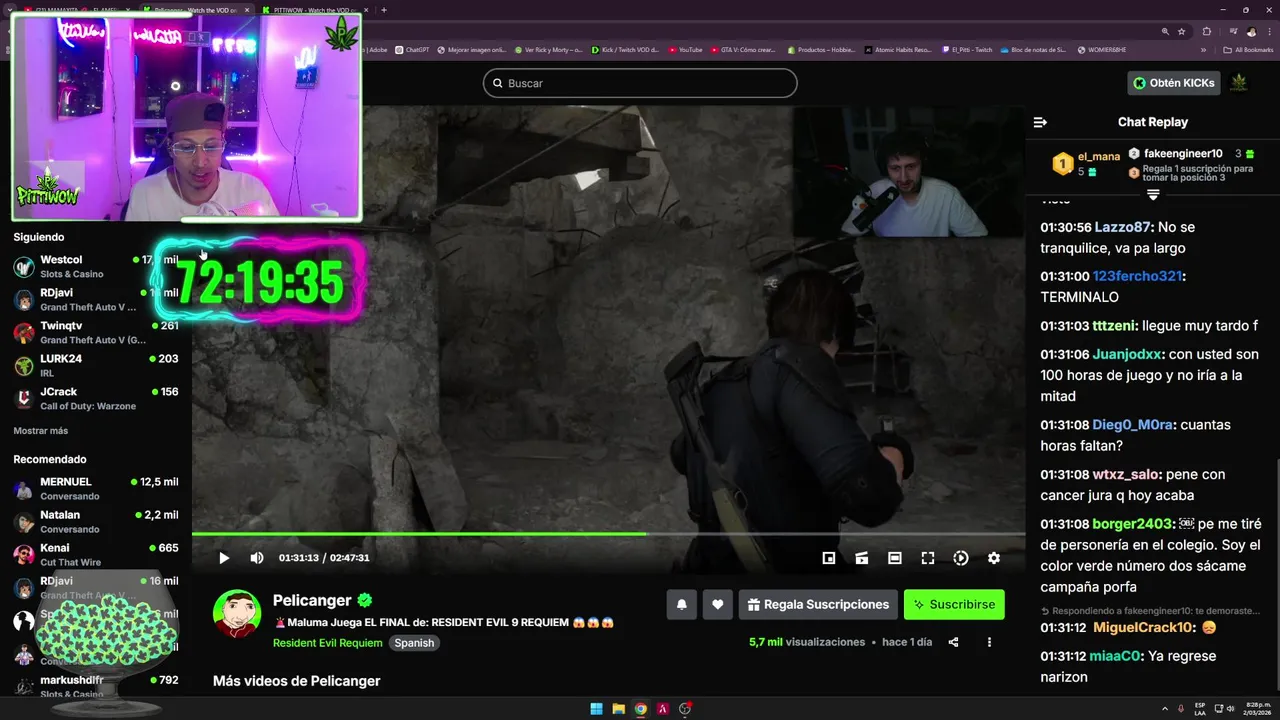Click the video progress bar
This screenshot has width=1280, height=720.
coord(608,534)
